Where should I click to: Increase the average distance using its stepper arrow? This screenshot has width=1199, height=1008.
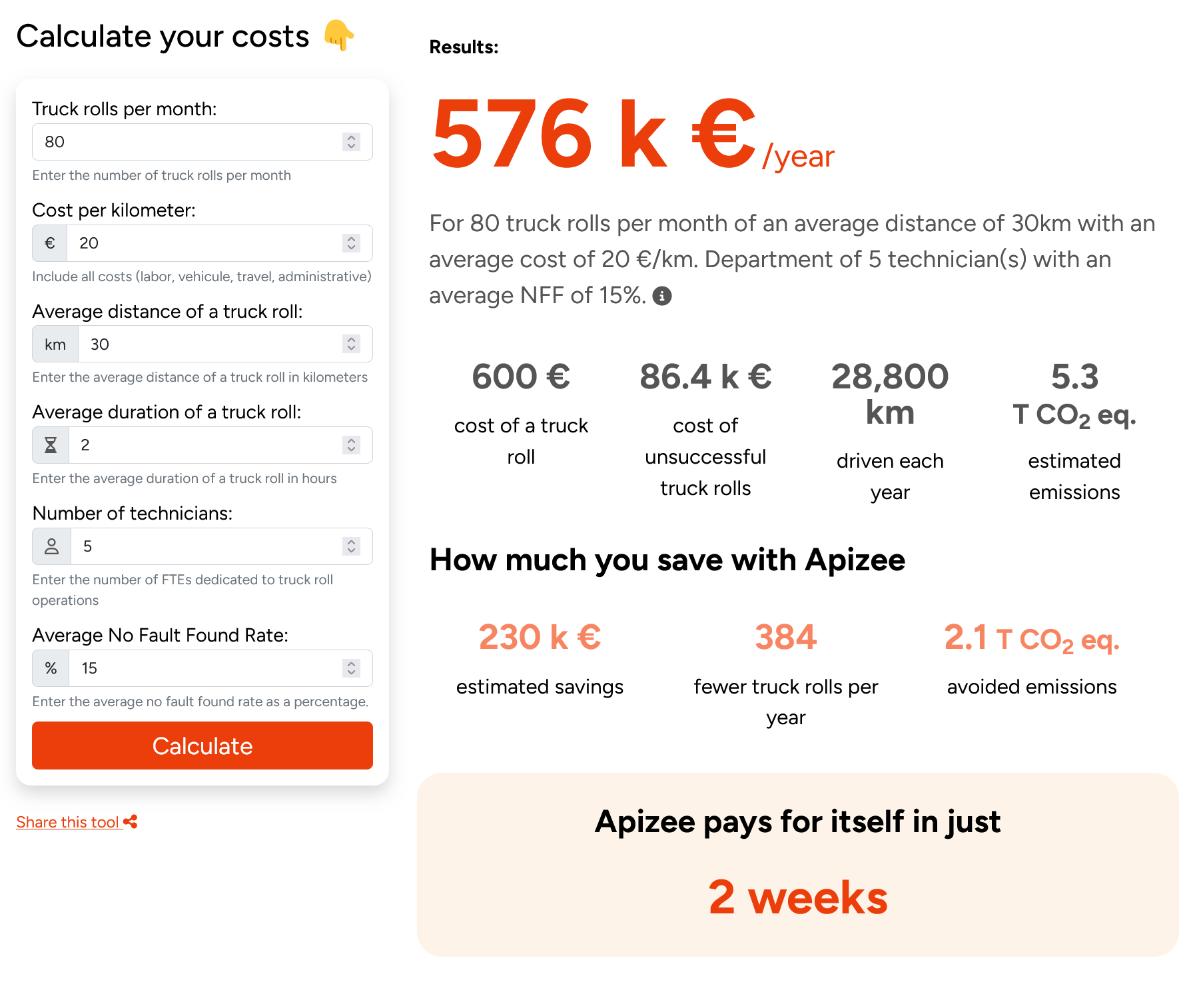click(x=350, y=340)
